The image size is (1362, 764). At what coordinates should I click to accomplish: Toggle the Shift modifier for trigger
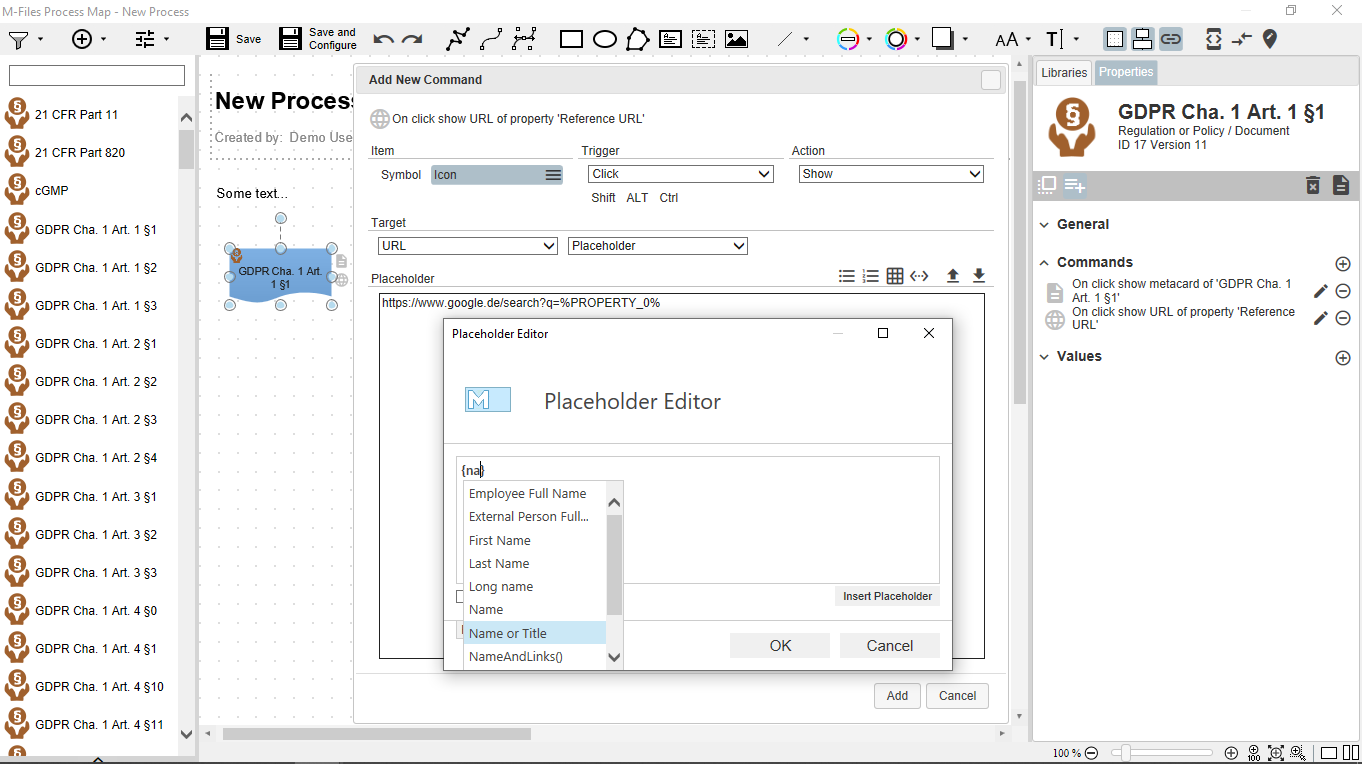pos(603,198)
